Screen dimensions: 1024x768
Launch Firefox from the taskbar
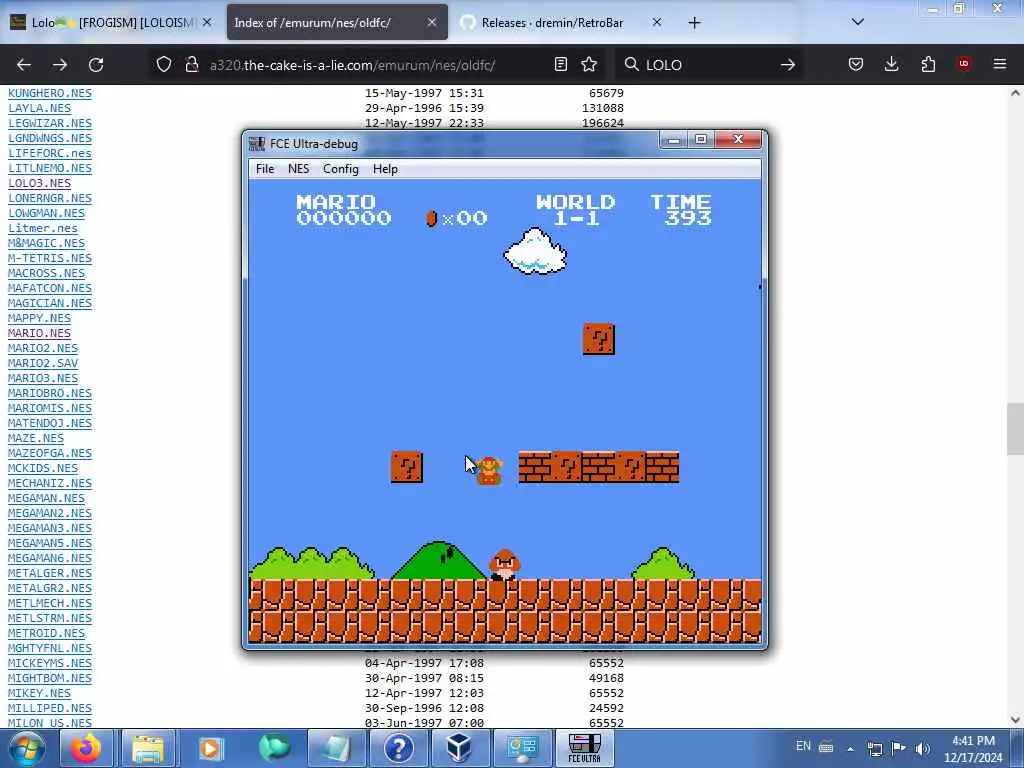pyautogui.click(x=86, y=748)
